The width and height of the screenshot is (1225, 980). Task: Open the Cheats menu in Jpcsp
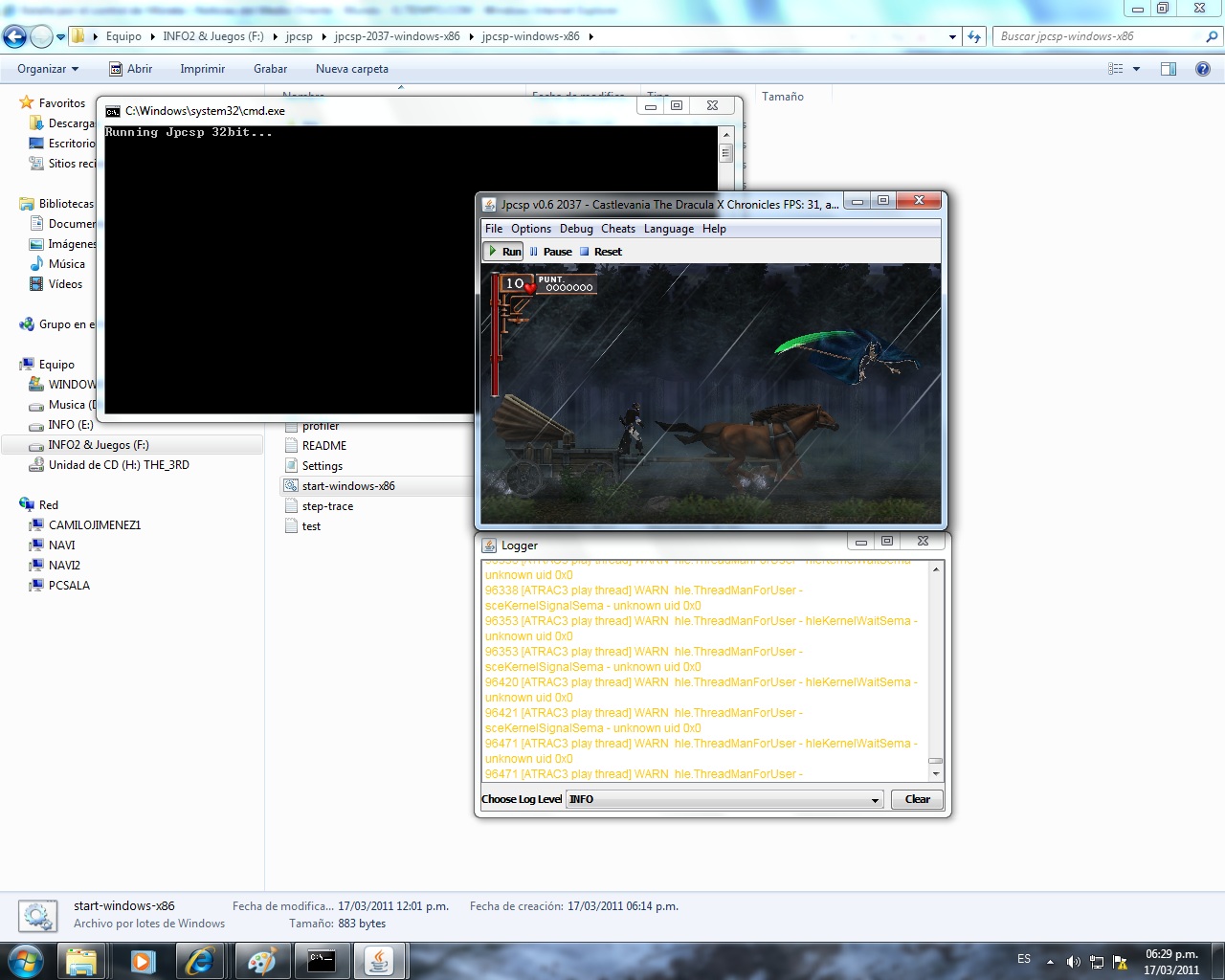pyautogui.click(x=618, y=229)
